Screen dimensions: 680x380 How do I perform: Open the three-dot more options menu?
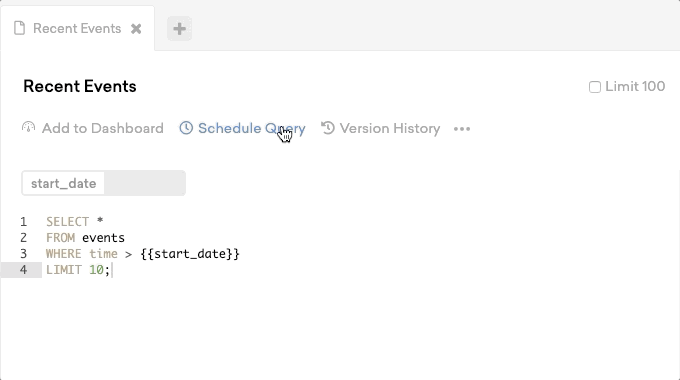[462, 129]
